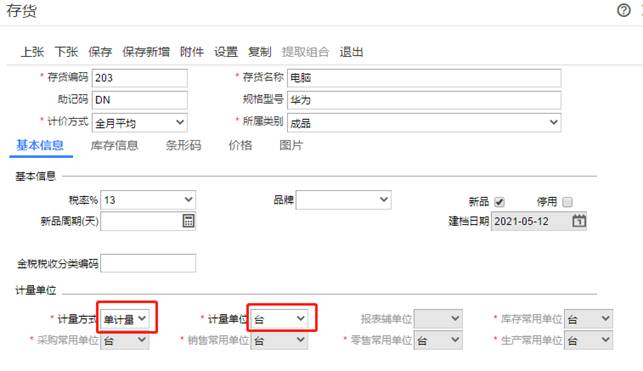Open the calendar icon for 建档日期
This screenshot has width=643, height=371.
[x=579, y=221]
